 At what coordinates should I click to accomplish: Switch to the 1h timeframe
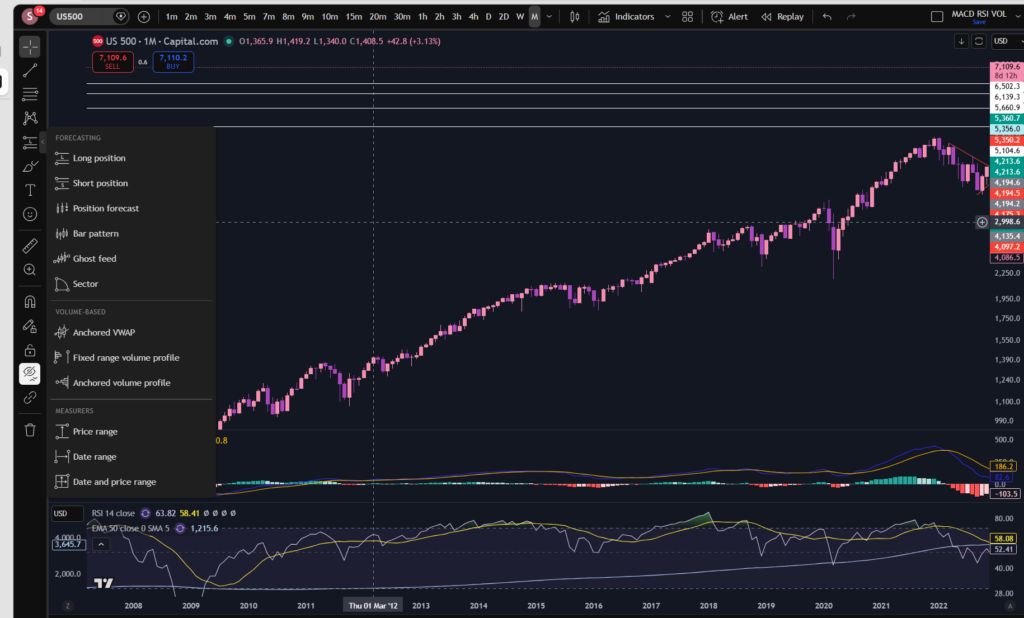point(423,16)
